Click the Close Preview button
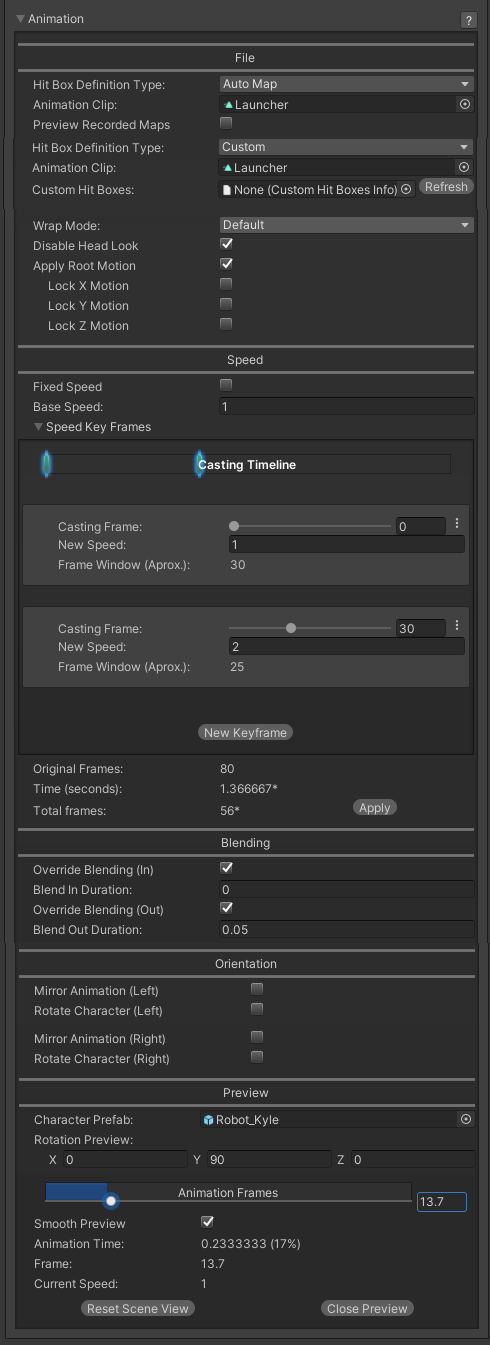490x1345 pixels. [368, 1308]
